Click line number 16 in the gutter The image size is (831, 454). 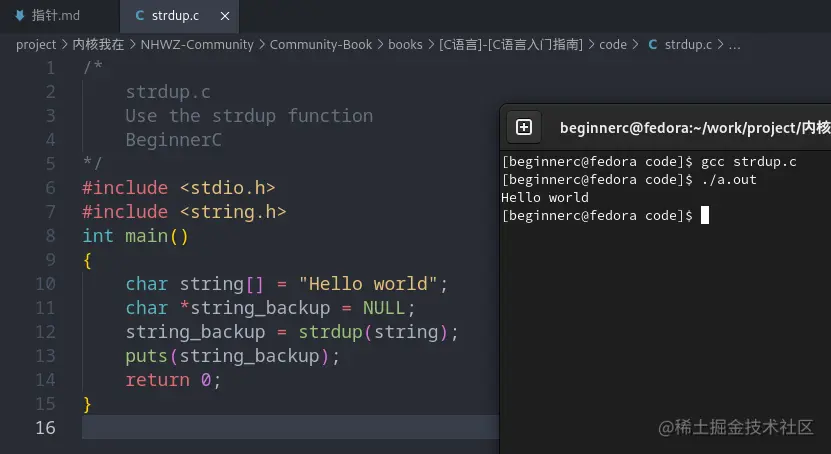click(46, 428)
